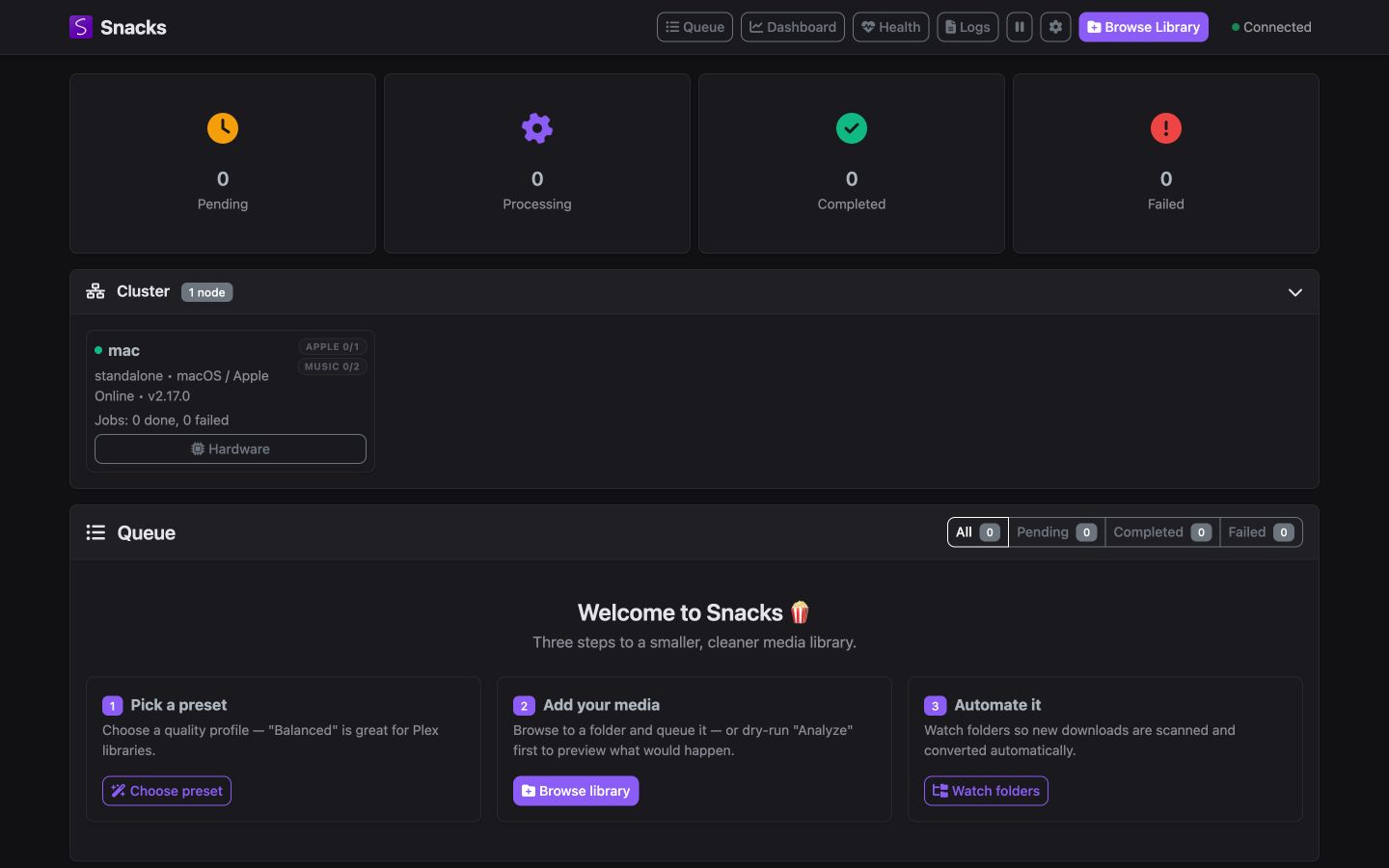Click the Choose preset button
This screenshot has height=868, width=1389.
coord(167,791)
